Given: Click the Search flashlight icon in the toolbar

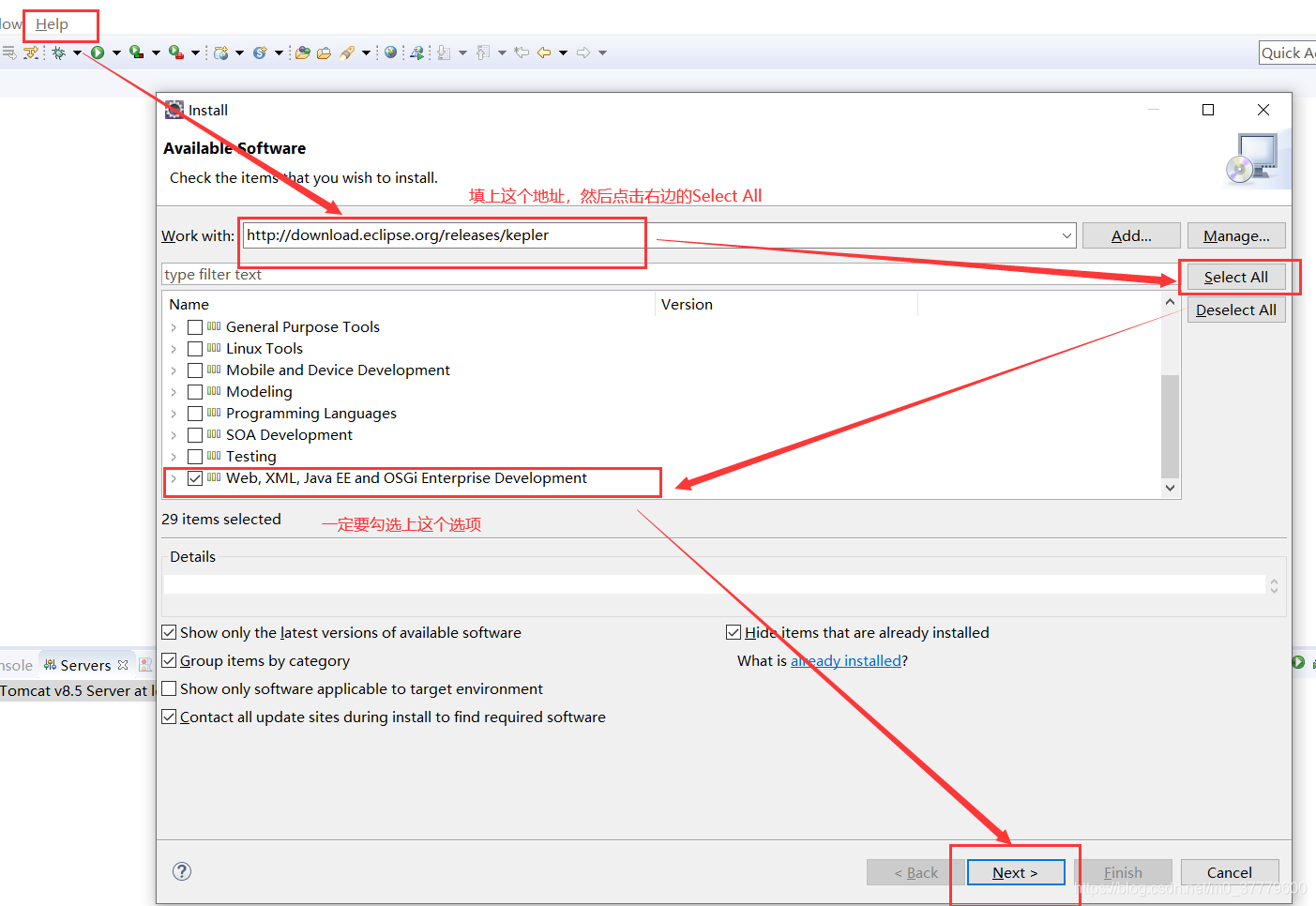Looking at the screenshot, I should click(x=346, y=53).
